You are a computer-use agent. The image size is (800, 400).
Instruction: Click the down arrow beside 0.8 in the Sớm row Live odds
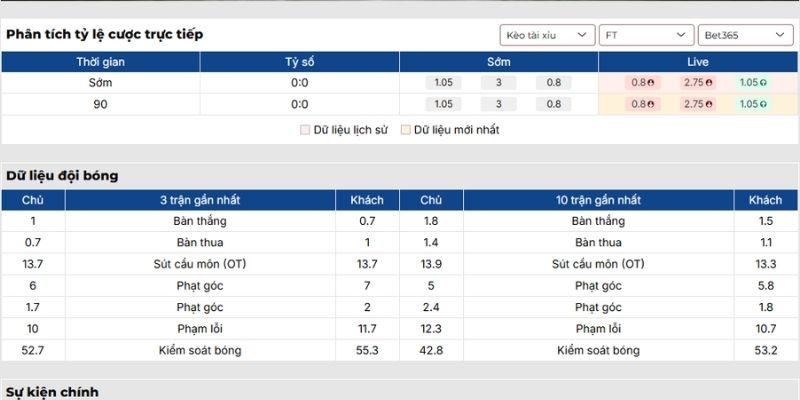click(x=651, y=83)
